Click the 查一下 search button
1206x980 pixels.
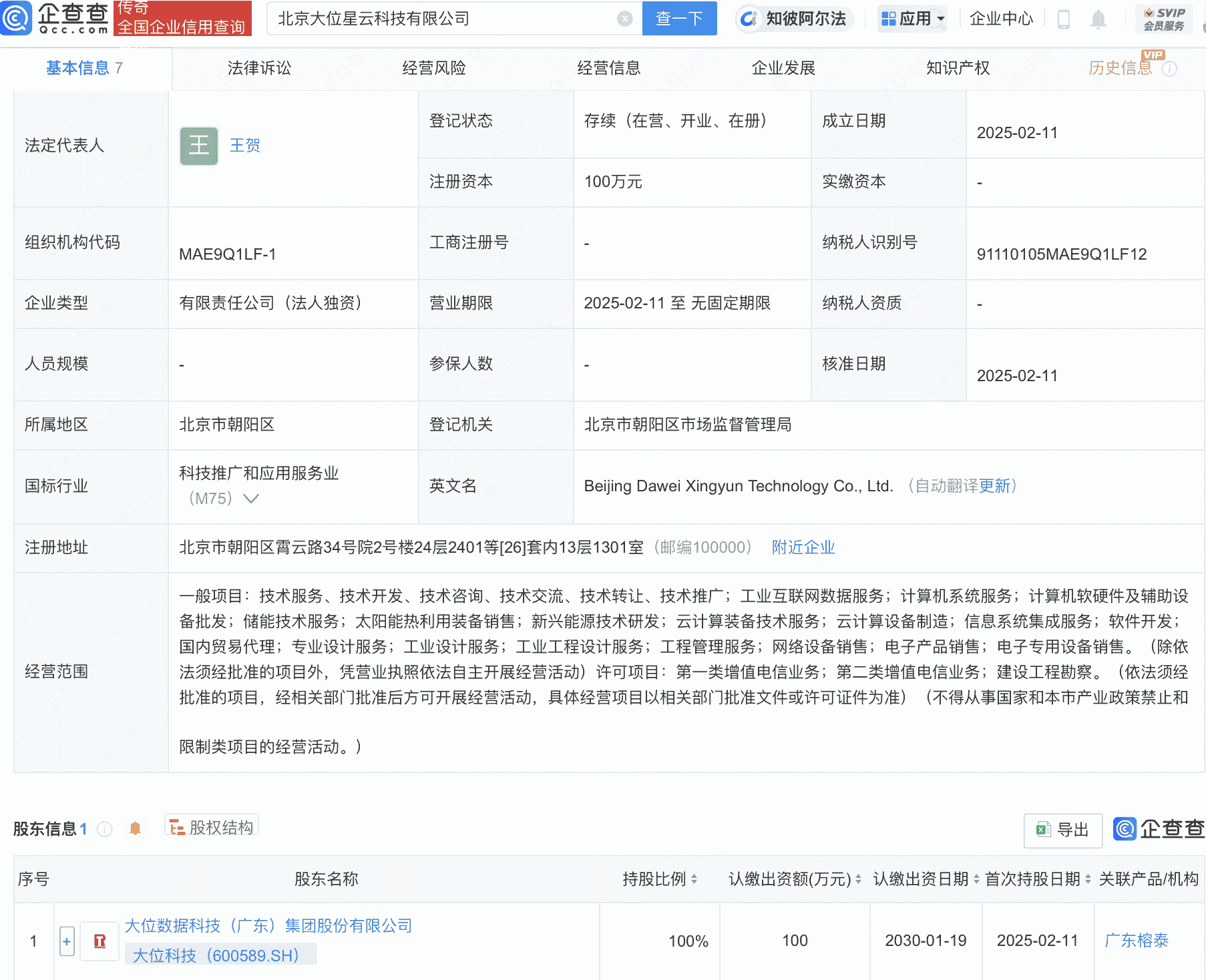(x=679, y=18)
